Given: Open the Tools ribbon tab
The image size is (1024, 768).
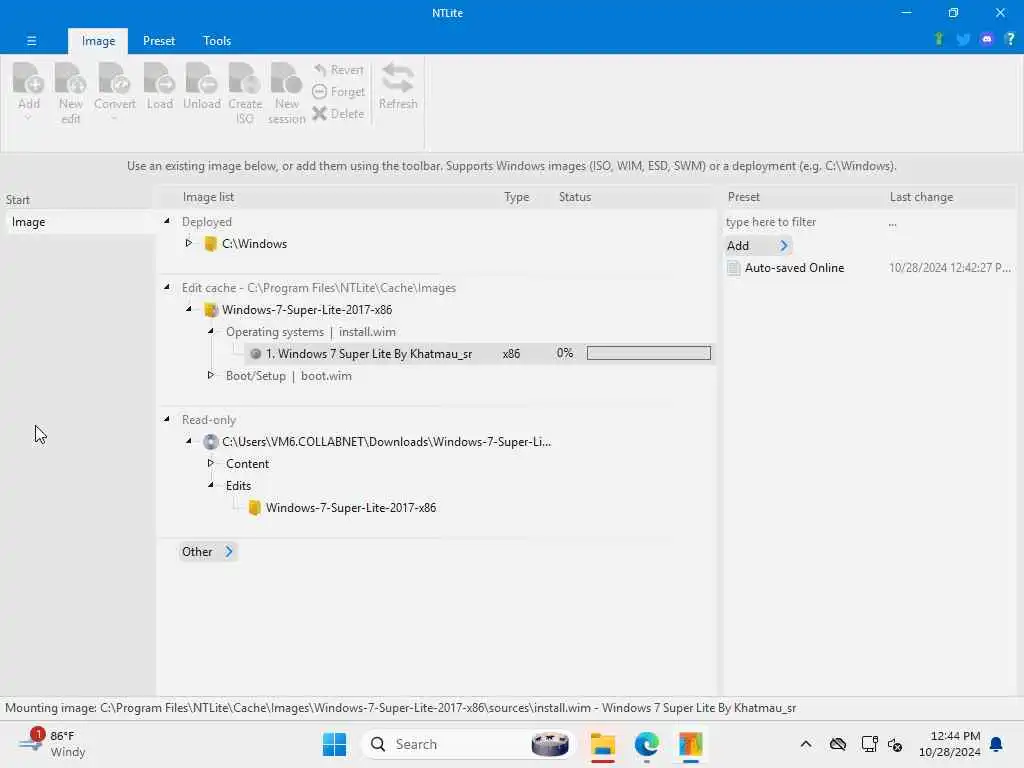Looking at the screenshot, I should 217,40.
